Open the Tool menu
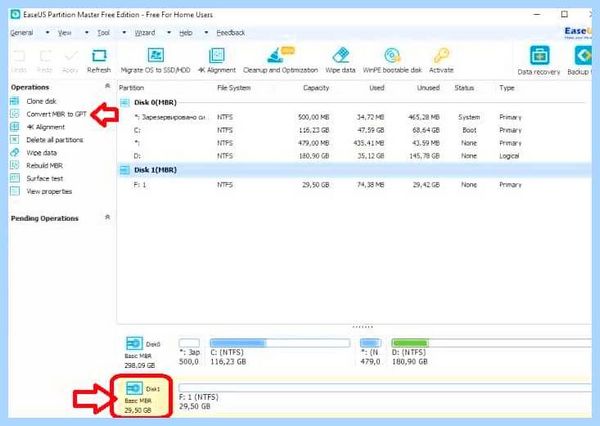600x426 pixels. (x=104, y=33)
